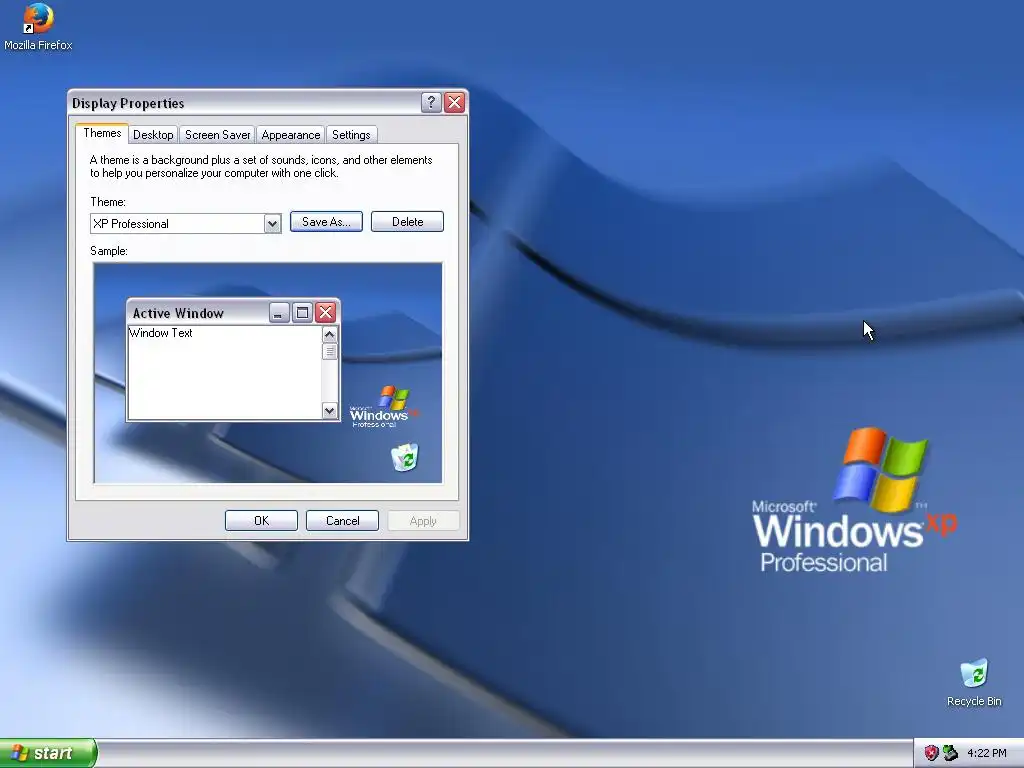Click the XP Professional theme combo box
Image resolution: width=1024 pixels, height=768 pixels.
185,223
